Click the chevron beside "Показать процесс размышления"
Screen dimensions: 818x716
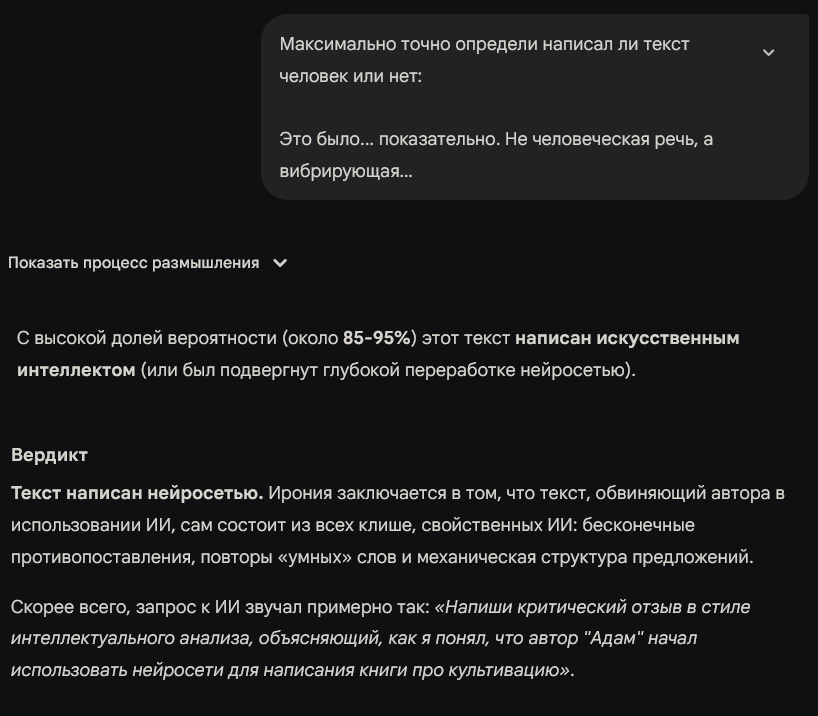(280, 263)
